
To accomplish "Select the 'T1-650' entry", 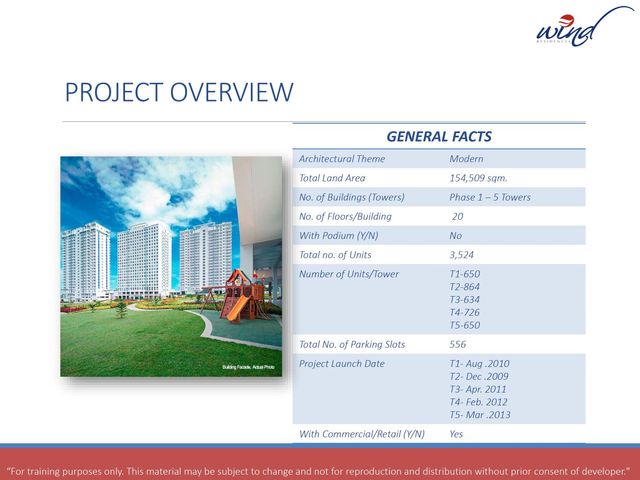I will [x=464, y=274].
